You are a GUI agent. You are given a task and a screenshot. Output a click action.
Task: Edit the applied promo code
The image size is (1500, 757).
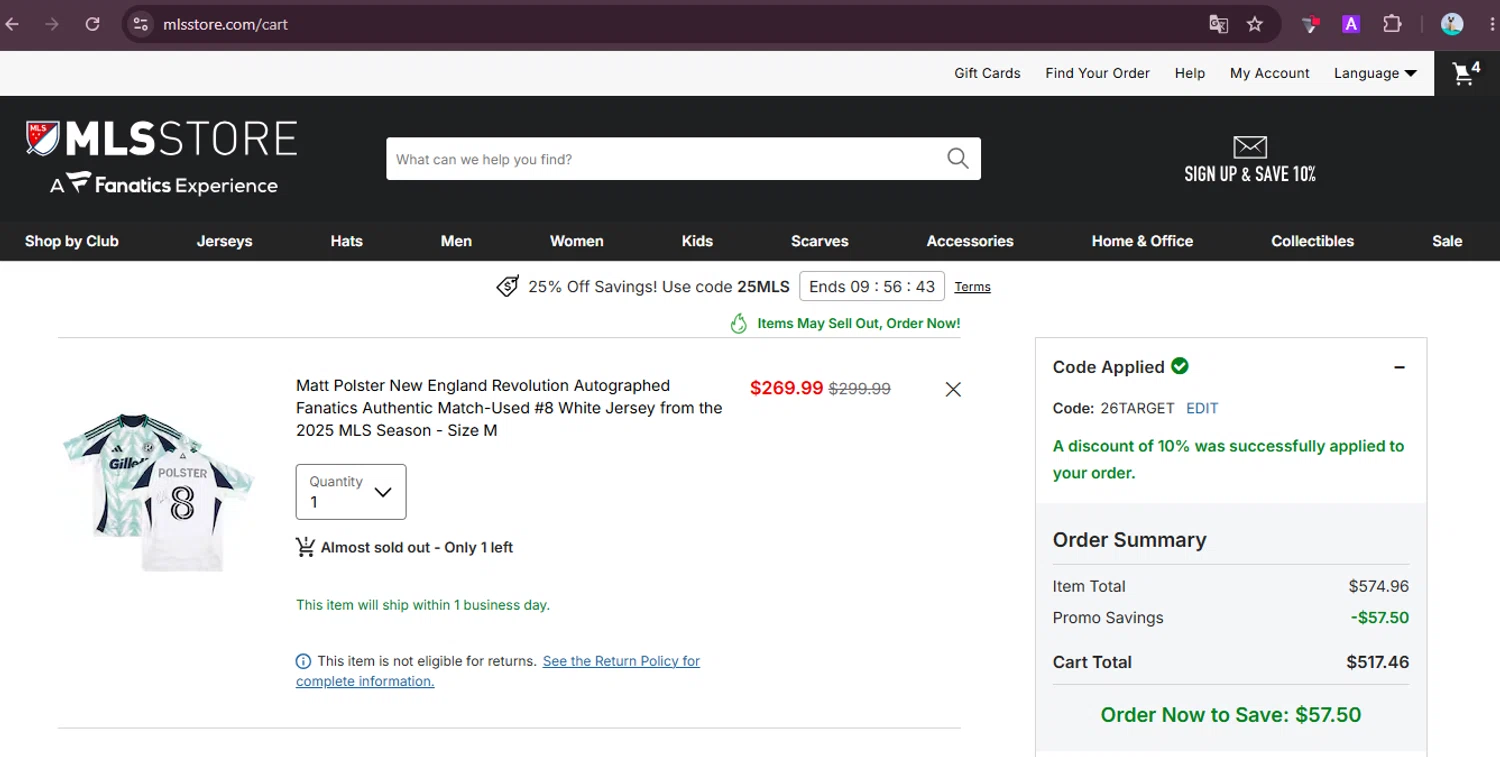click(1202, 408)
